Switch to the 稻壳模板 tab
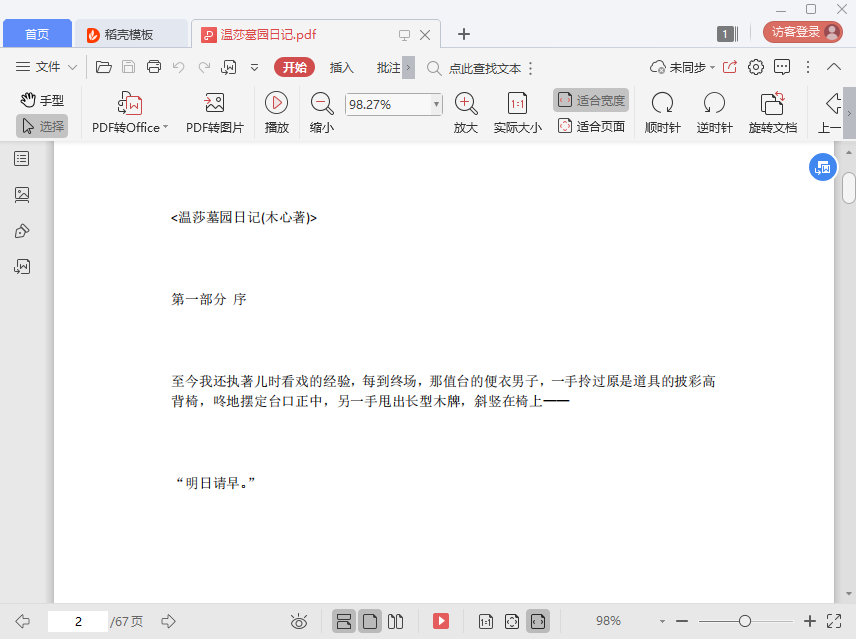The width and height of the screenshot is (856, 639). 130,34
